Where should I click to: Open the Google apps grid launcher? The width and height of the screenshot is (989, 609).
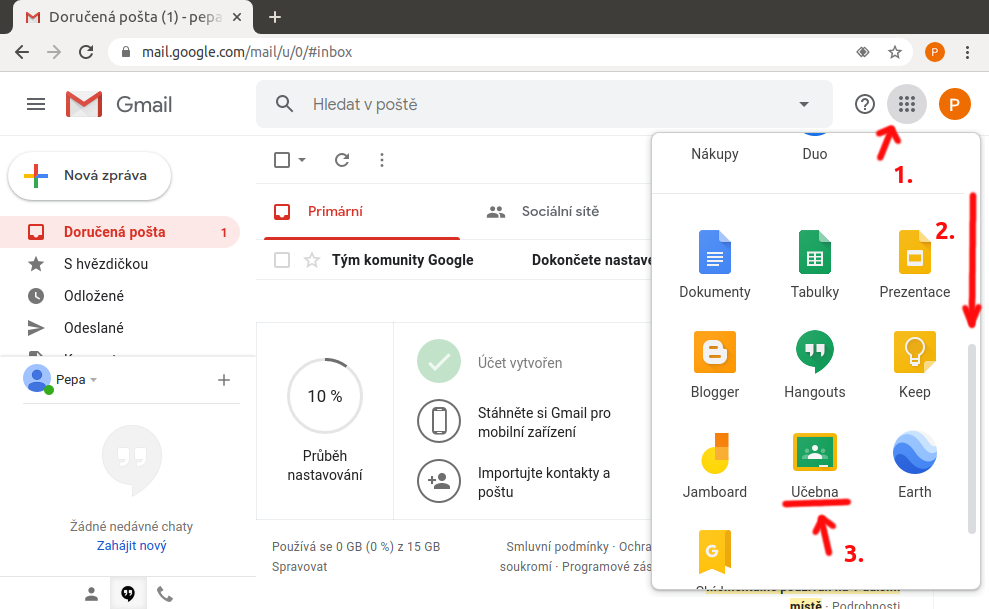click(x=906, y=104)
